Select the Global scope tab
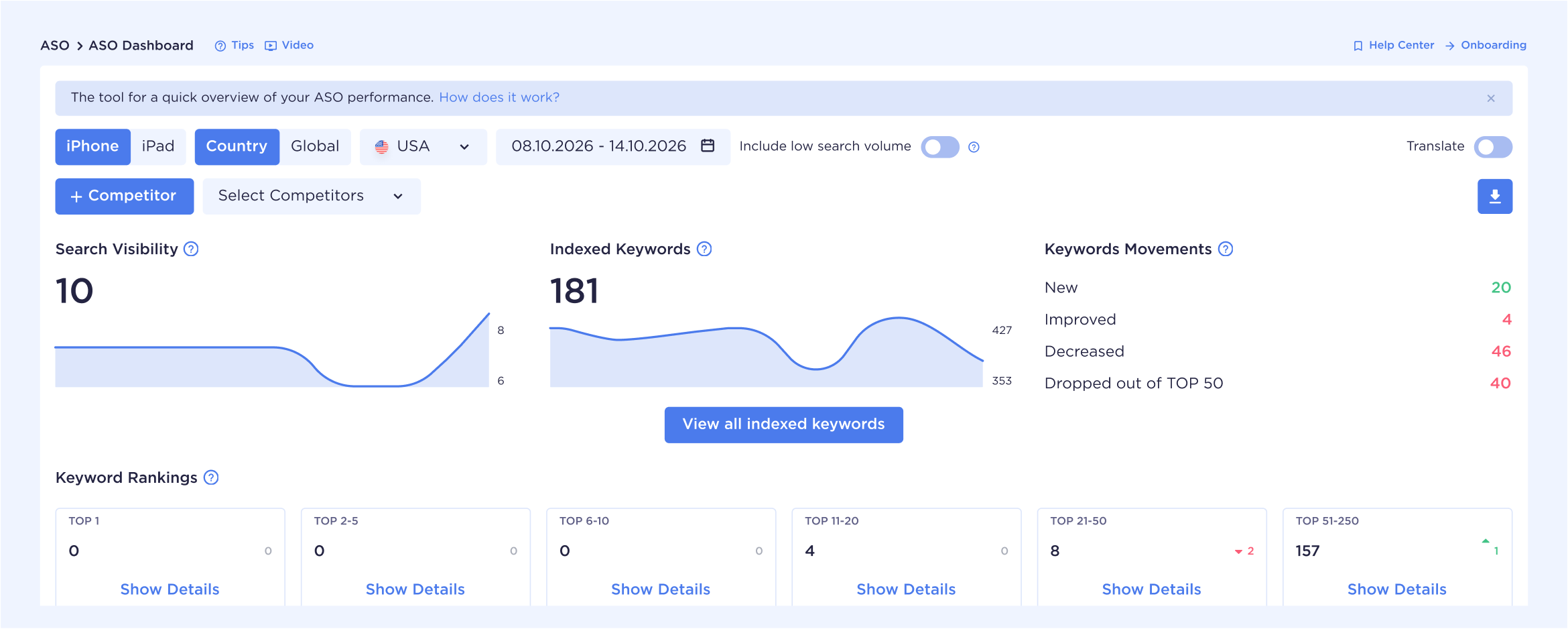This screenshot has height=629, width=1568. pos(315,147)
